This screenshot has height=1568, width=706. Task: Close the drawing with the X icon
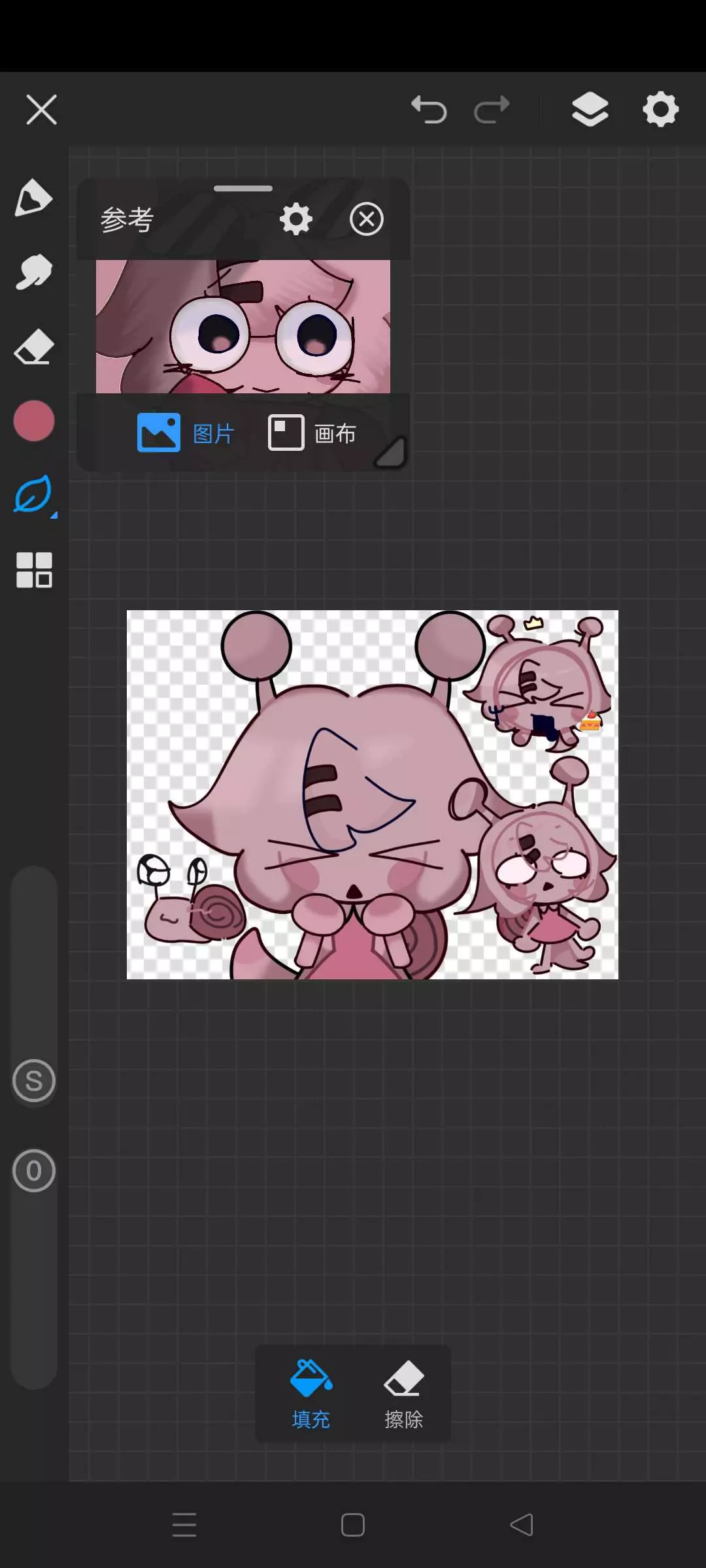42,109
